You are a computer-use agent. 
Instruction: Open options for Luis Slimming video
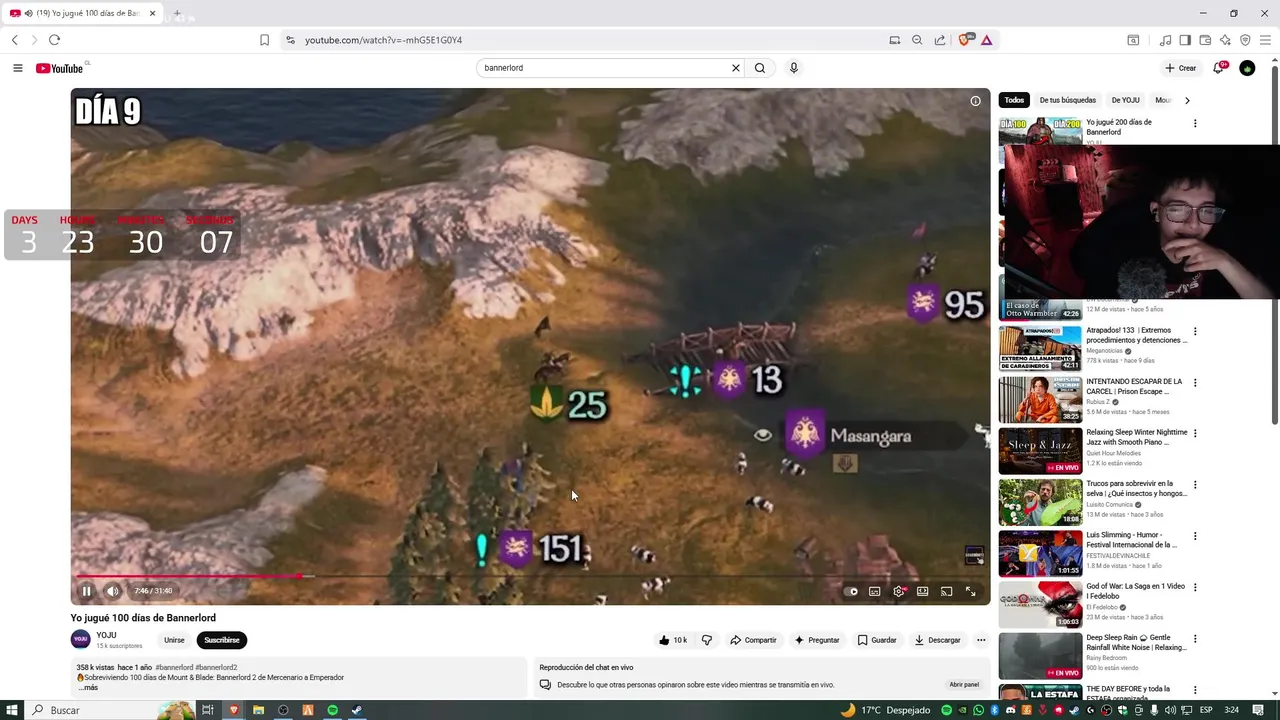pyautogui.click(x=1195, y=535)
